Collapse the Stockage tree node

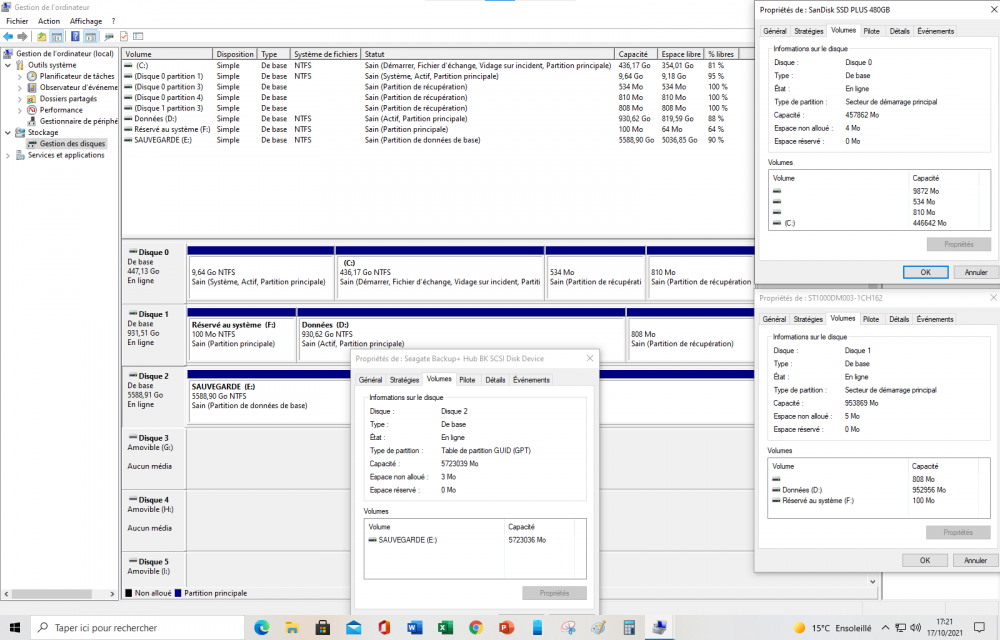[x=9, y=132]
